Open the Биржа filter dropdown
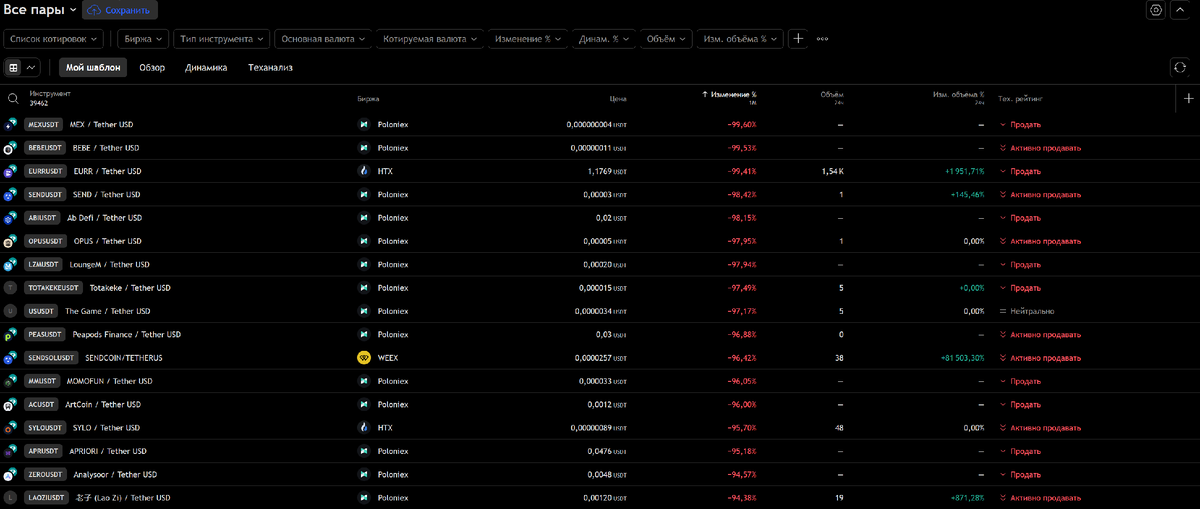The height and width of the screenshot is (509, 1200). click(x=144, y=39)
